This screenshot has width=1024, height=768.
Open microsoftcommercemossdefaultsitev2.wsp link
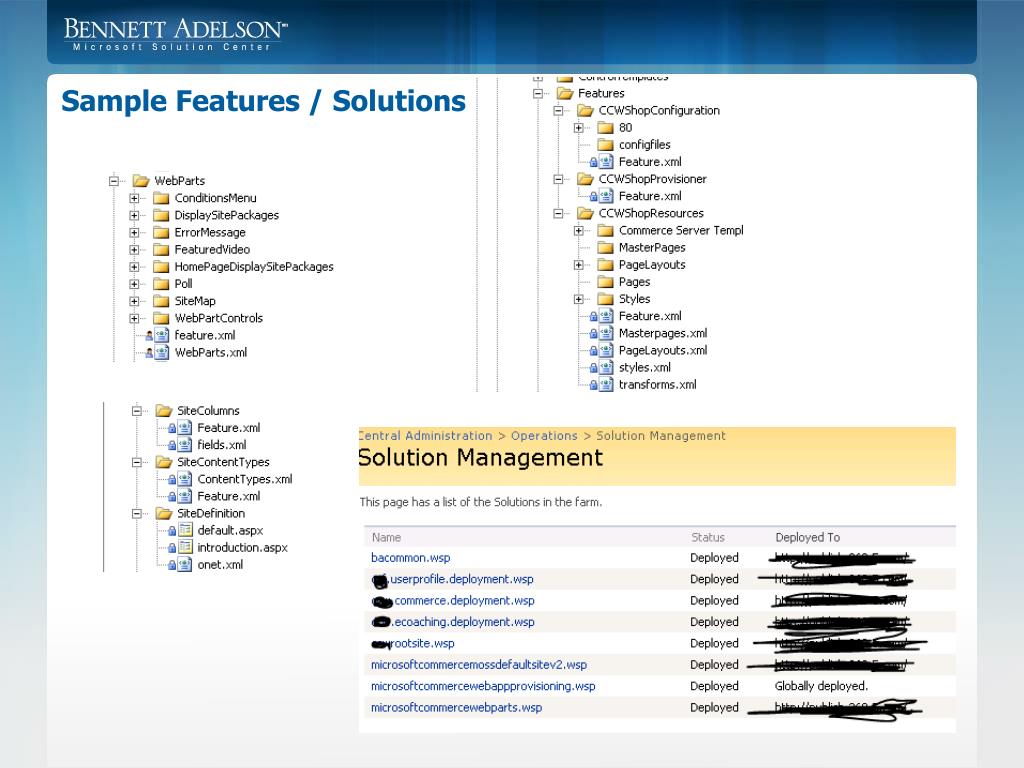point(479,665)
